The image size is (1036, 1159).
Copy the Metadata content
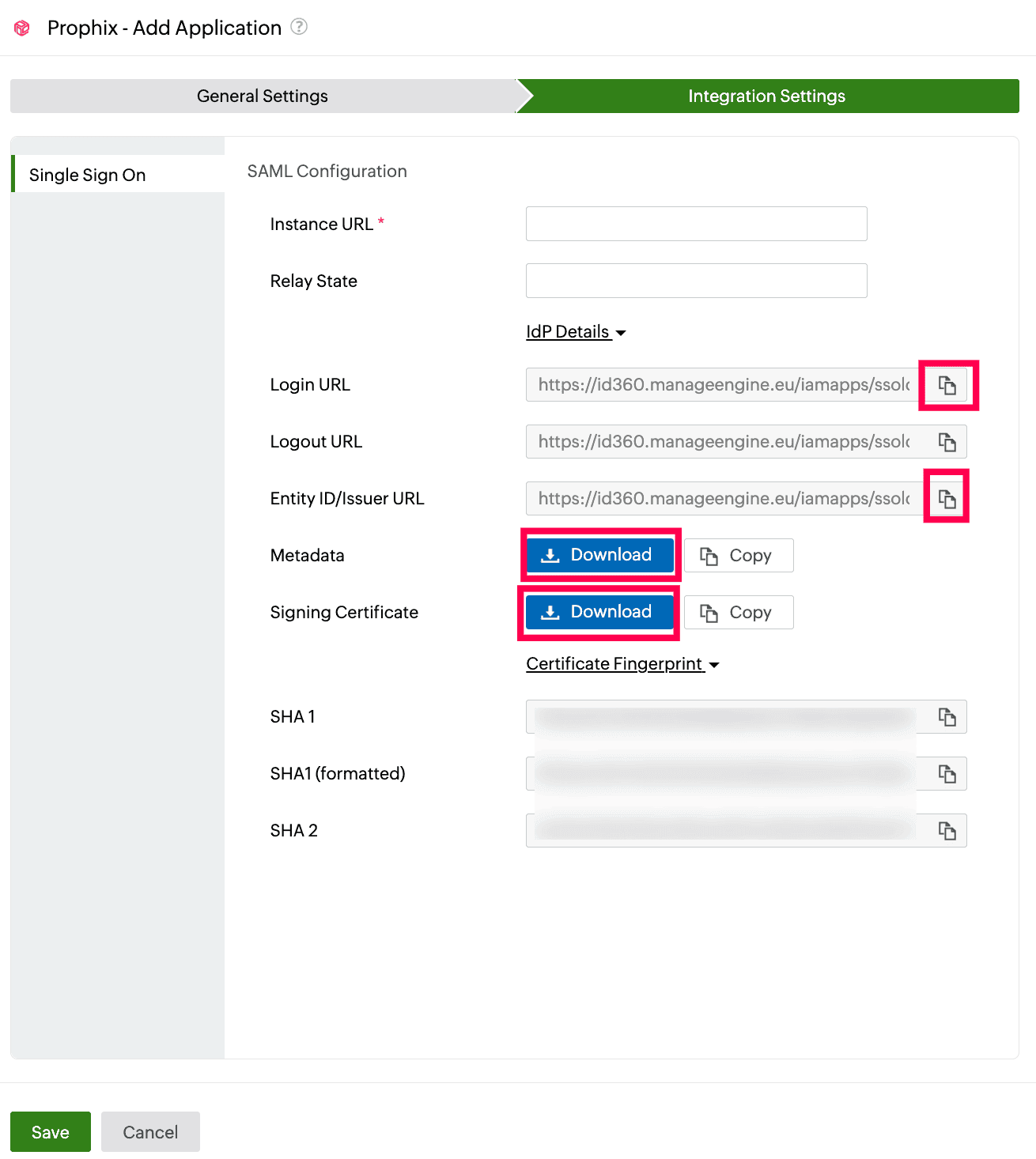coord(739,556)
